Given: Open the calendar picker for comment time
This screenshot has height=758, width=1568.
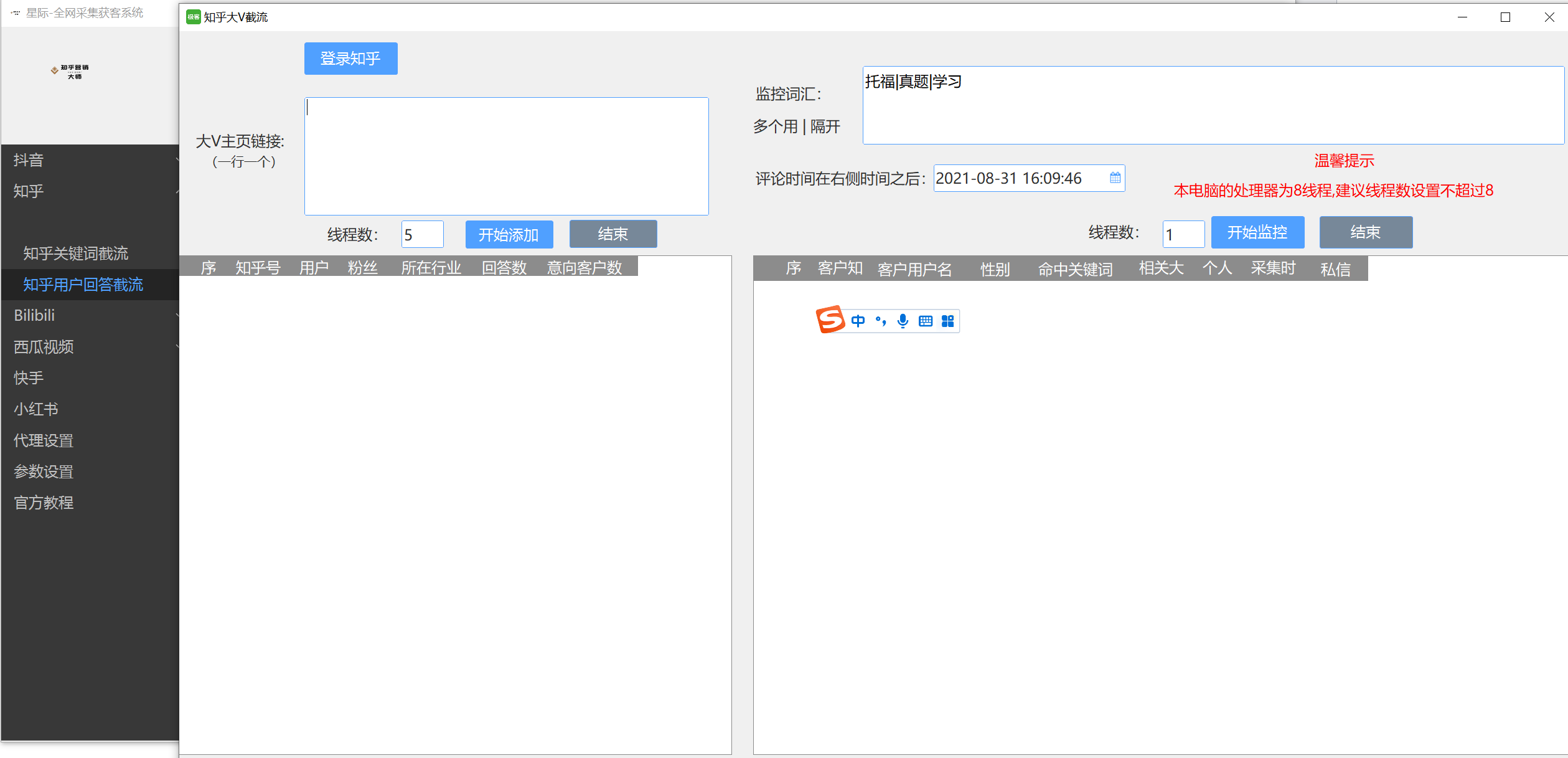Looking at the screenshot, I should tap(1115, 178).
